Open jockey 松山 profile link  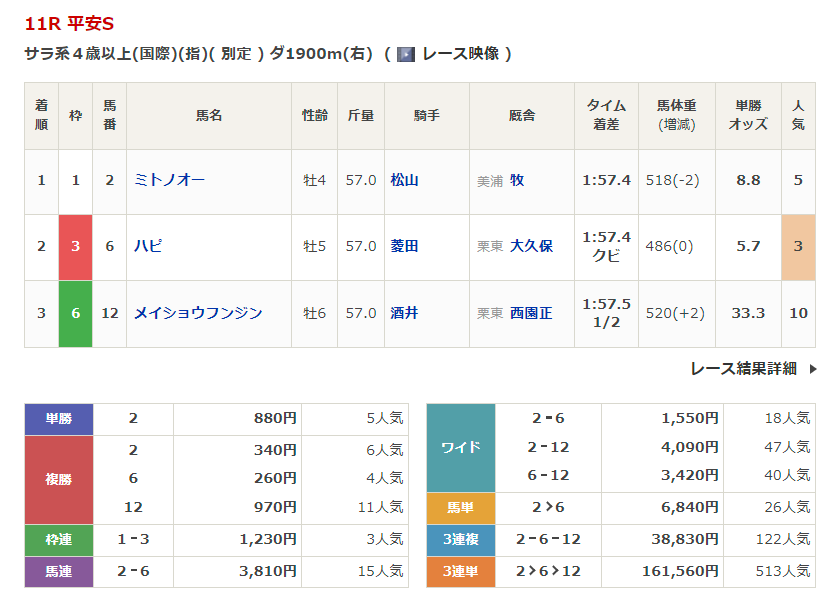coord(404,180)
